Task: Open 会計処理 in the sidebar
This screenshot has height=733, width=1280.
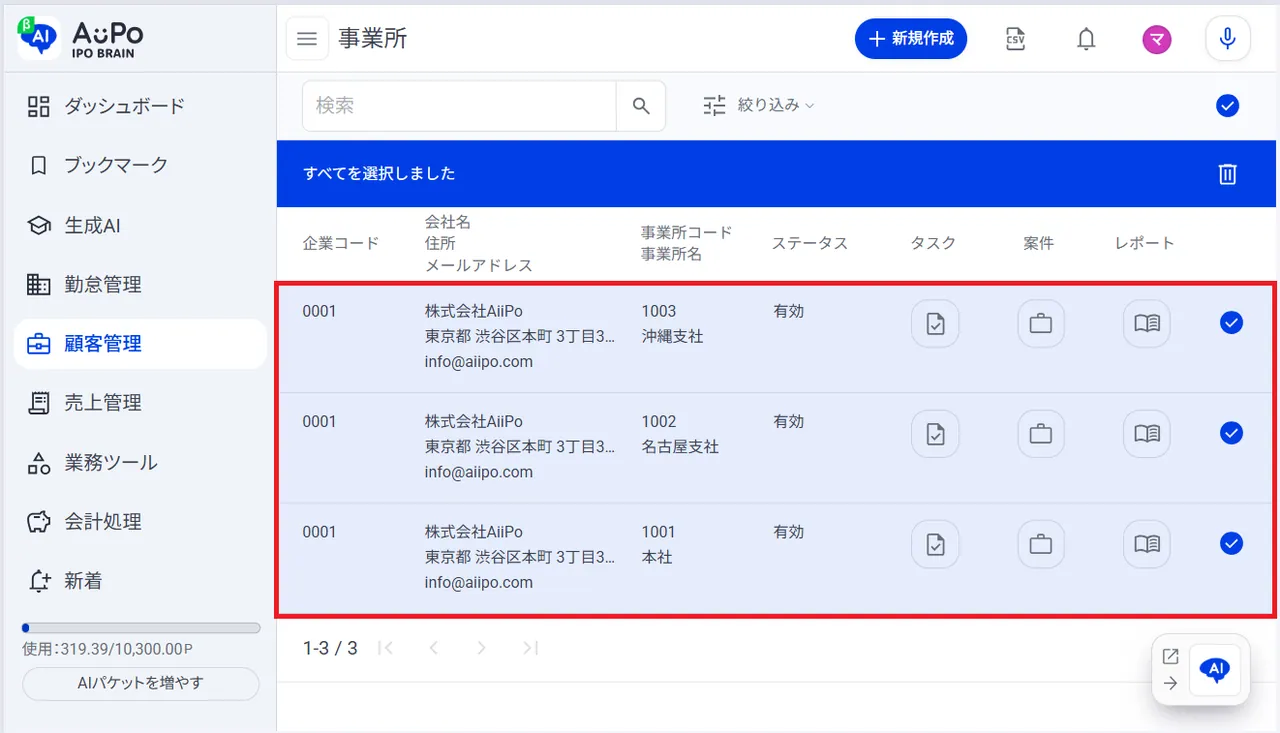Action: [x=140, y=521]
